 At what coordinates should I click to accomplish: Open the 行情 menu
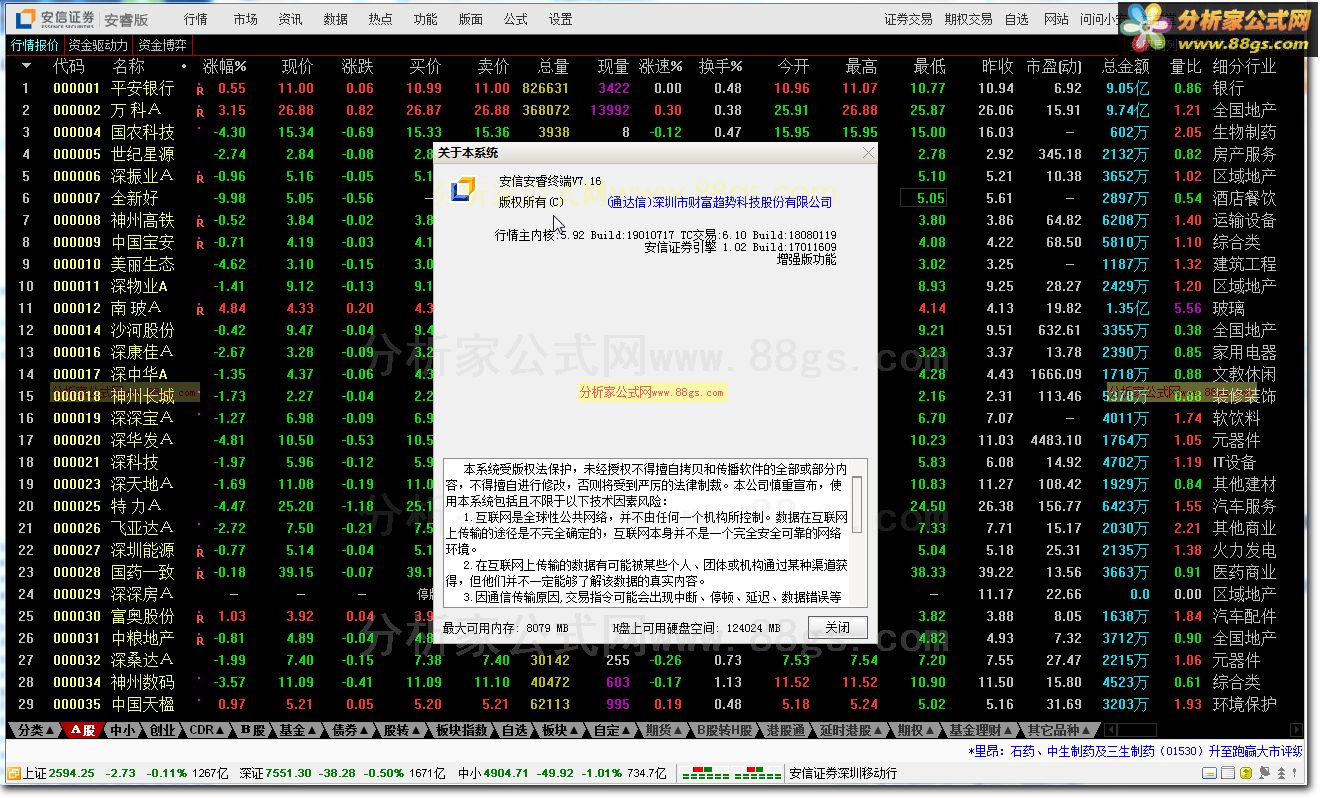(196, 19)
